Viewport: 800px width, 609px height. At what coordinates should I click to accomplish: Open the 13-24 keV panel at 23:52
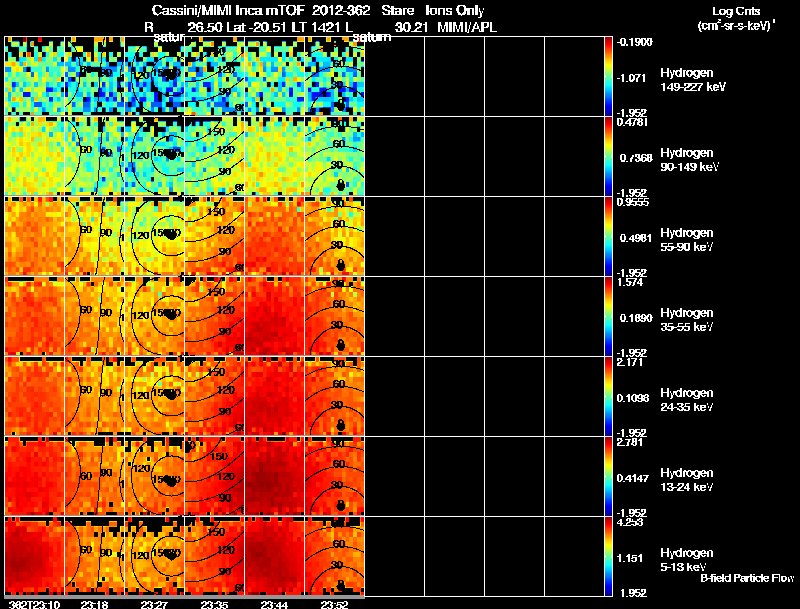click(x=335, y=476)
